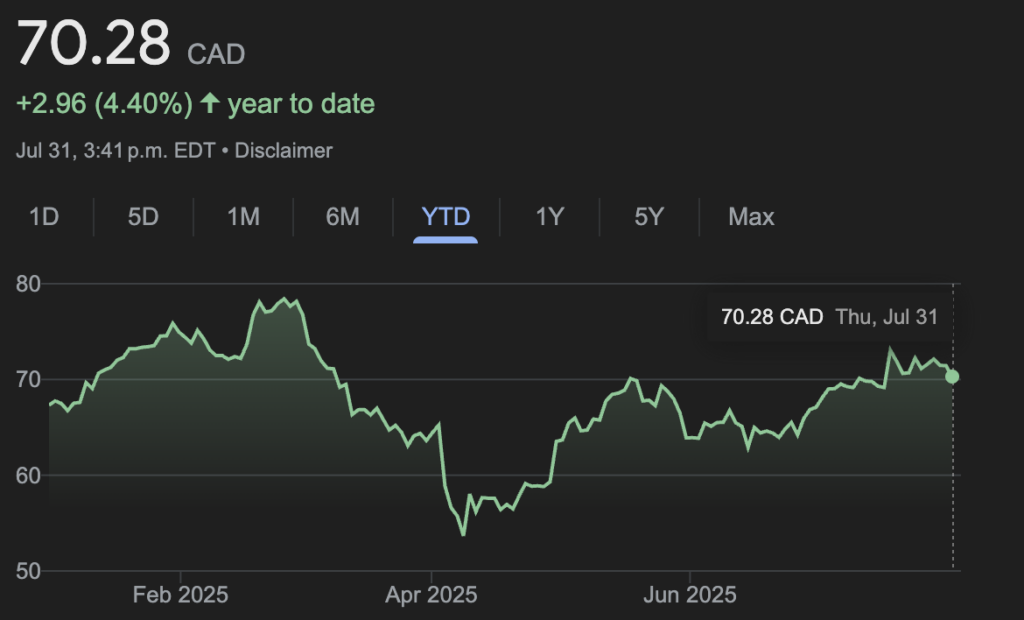Viewport: 1024px width, 620px height.
Task: Click the Apr 2025 axis label
Action: tap(430, 595)
